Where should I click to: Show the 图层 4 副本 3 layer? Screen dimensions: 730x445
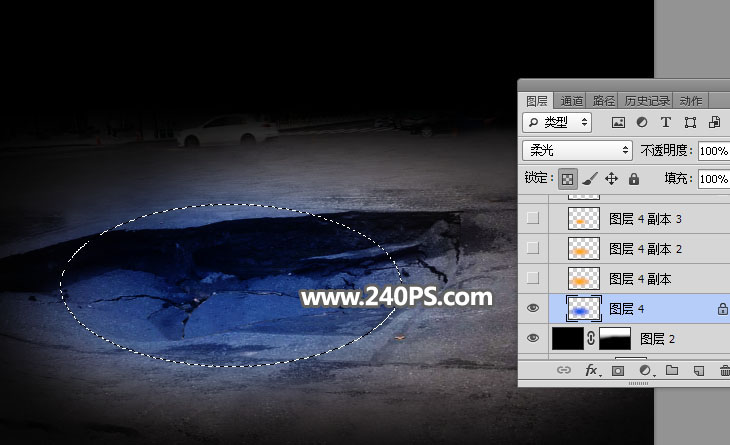[x=533, y=218]
